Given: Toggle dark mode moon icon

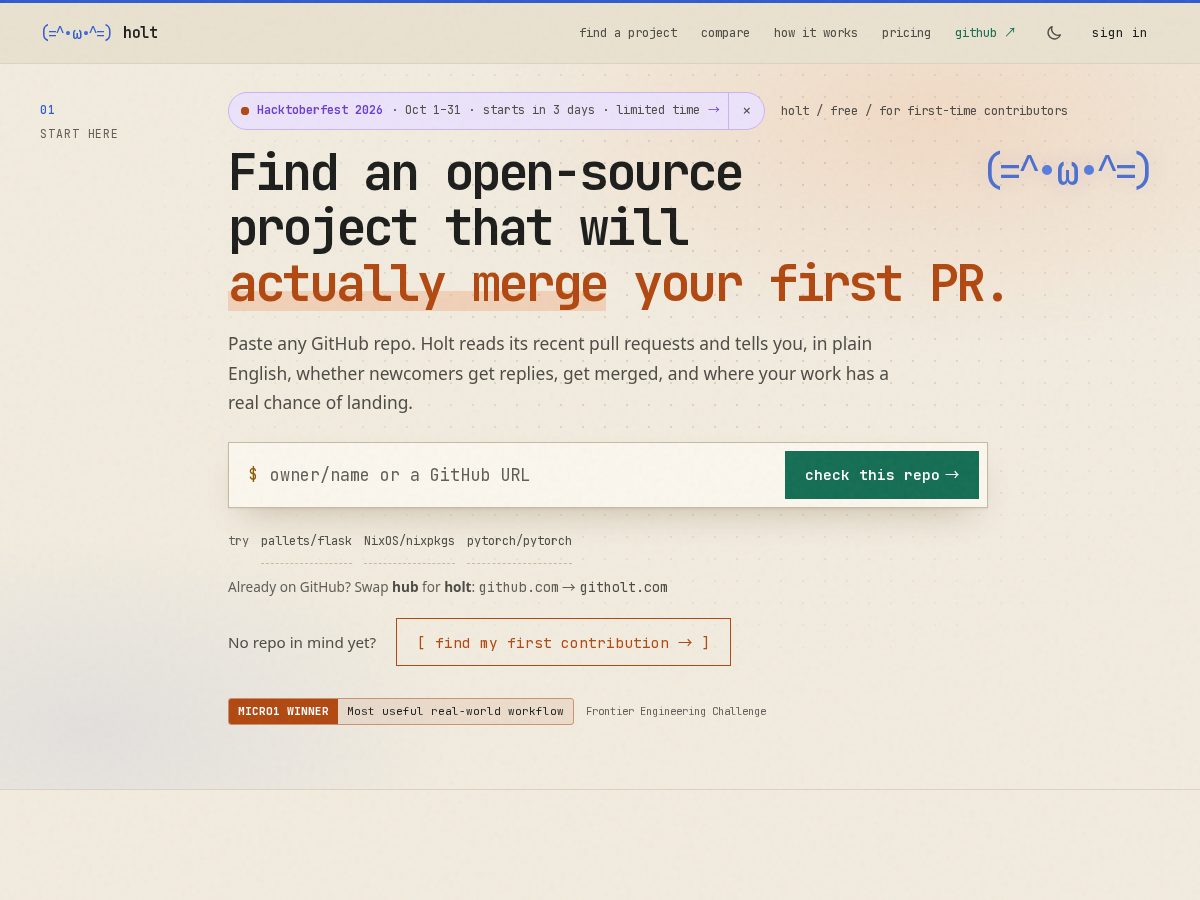Looking at the screenshot, I should click(x=1054, y=33).
